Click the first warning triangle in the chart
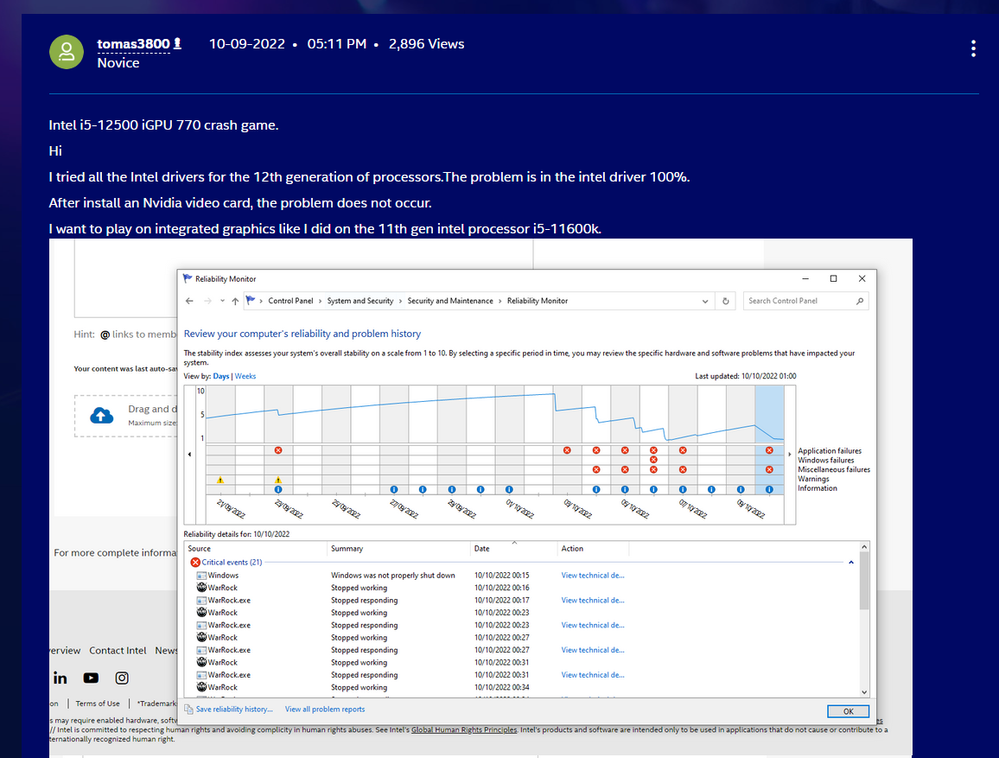 [220, 480]
